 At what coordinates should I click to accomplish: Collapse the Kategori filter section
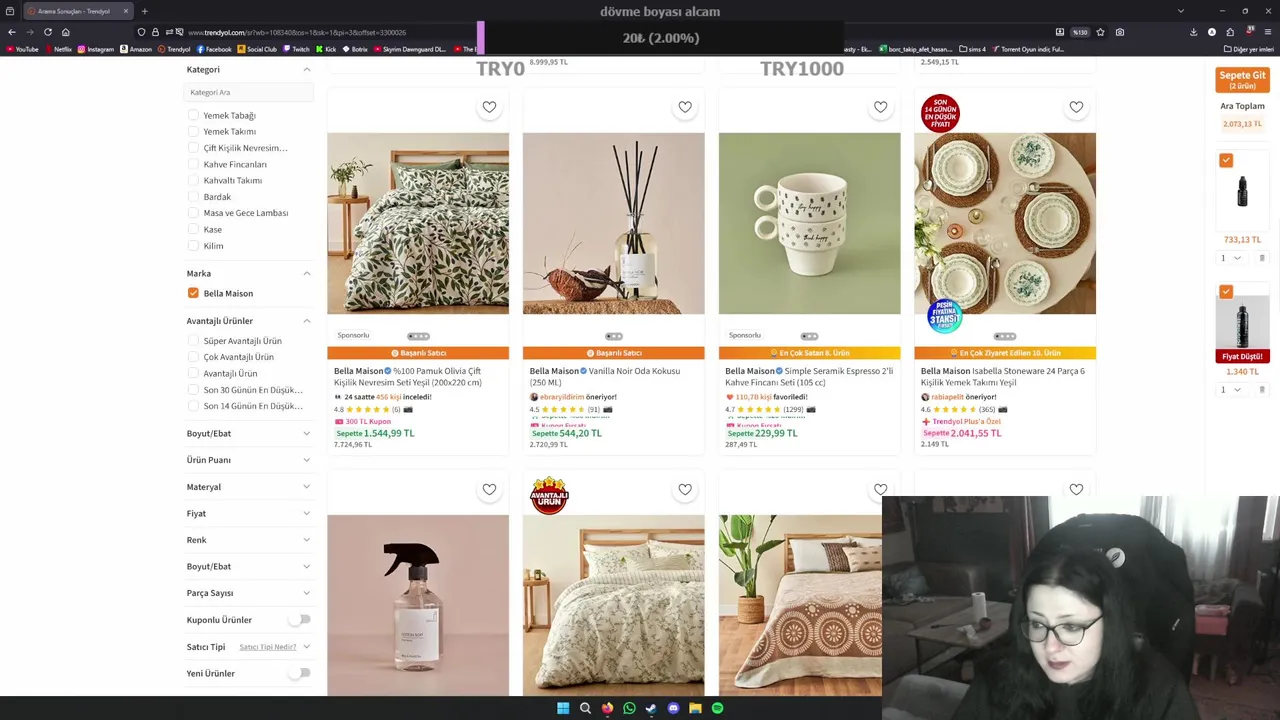point(307,69)
